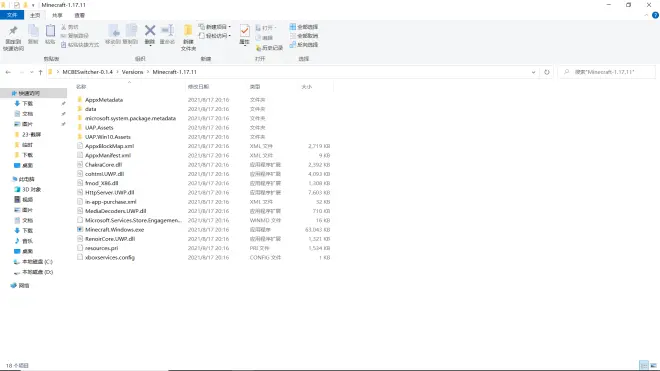Click the Select all icon in ribbon
This screenshot has height=371, width=660.
tap(304, 27)
